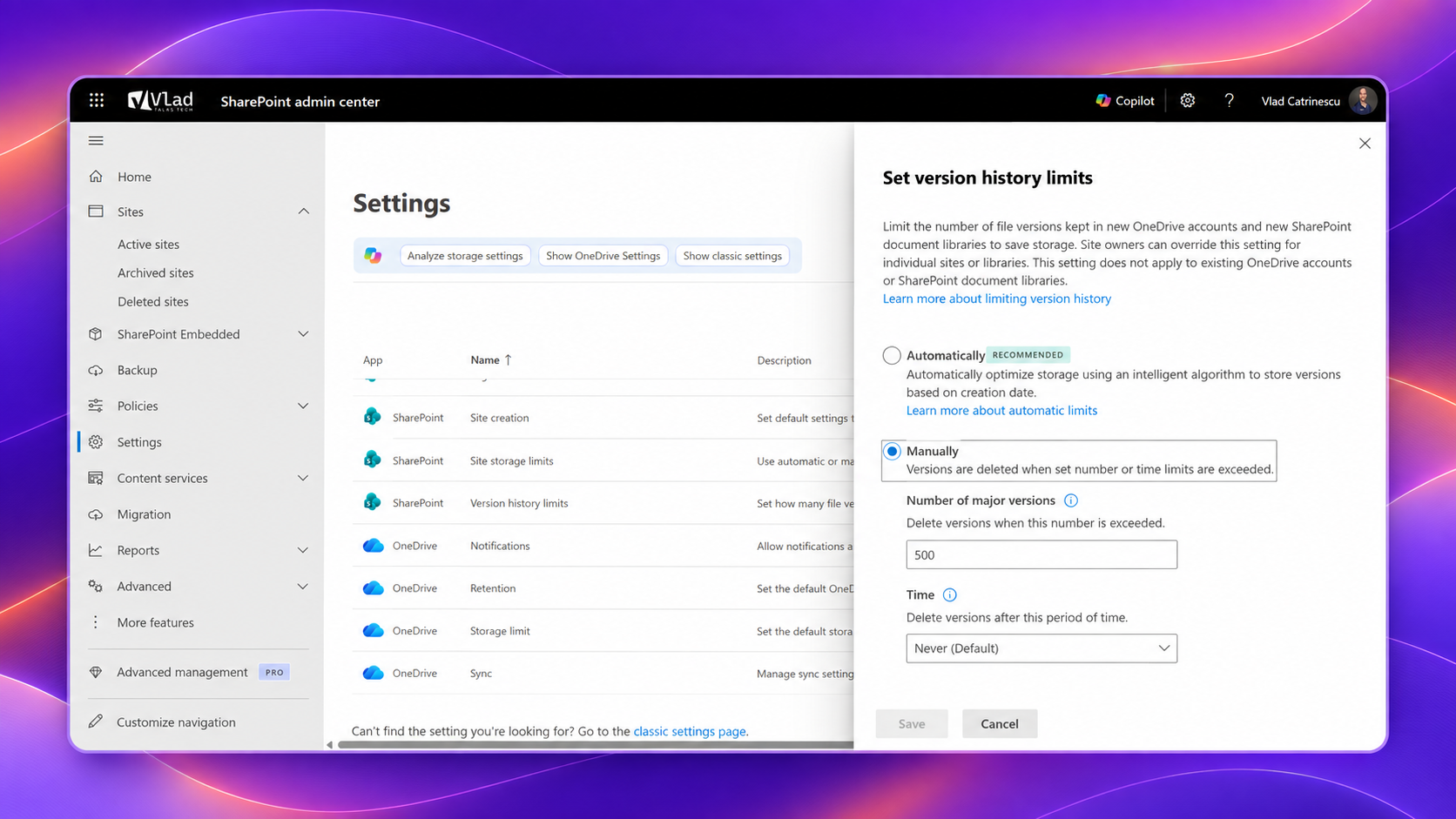The width and height of the screenshot is (1456, 819).
Task: Open the help question mark icon
Action: [1229, 101]
